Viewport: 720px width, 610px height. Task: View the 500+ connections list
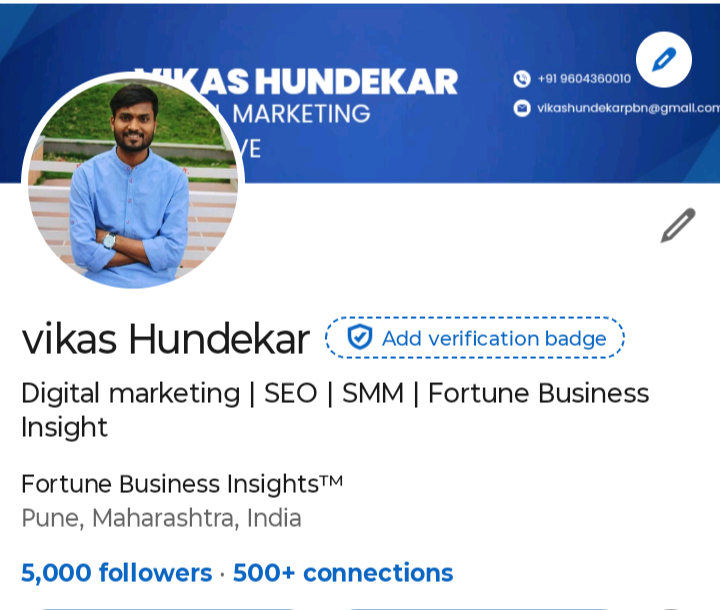click(343, 573)
